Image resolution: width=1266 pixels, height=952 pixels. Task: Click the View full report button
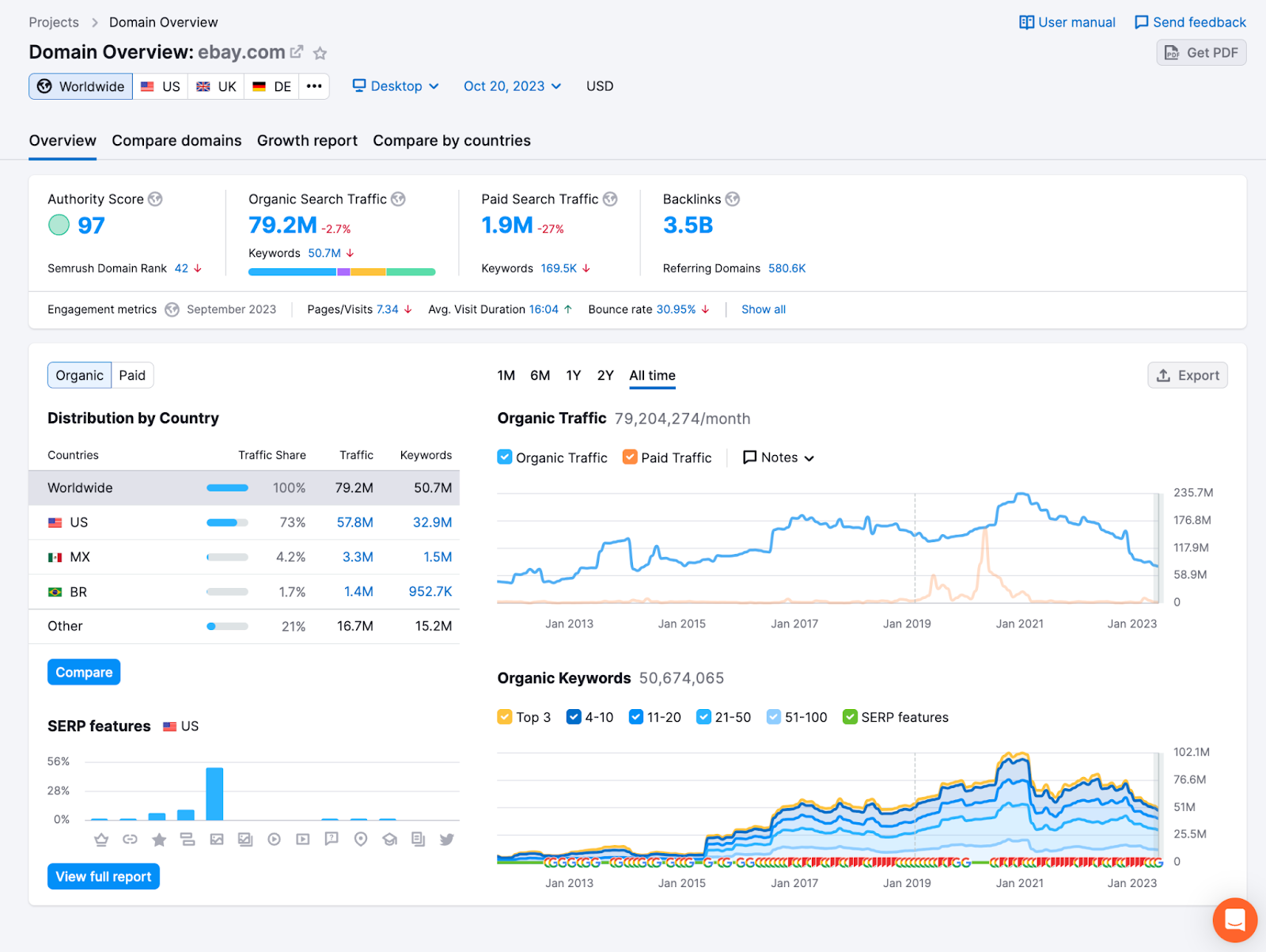coord(104,877)
